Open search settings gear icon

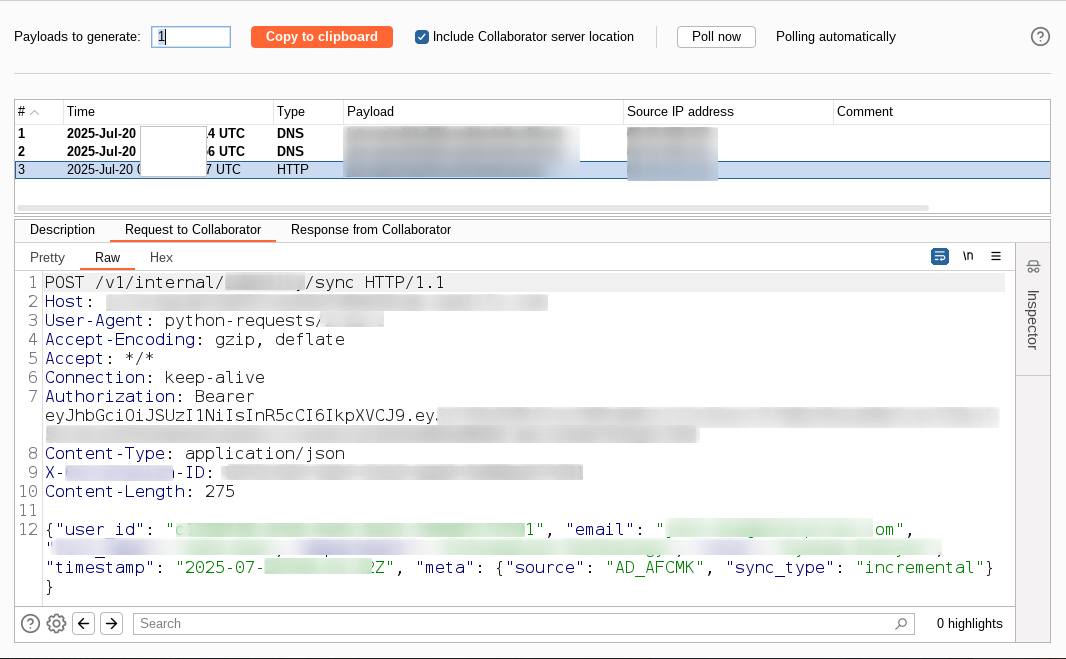coord(57,623)
